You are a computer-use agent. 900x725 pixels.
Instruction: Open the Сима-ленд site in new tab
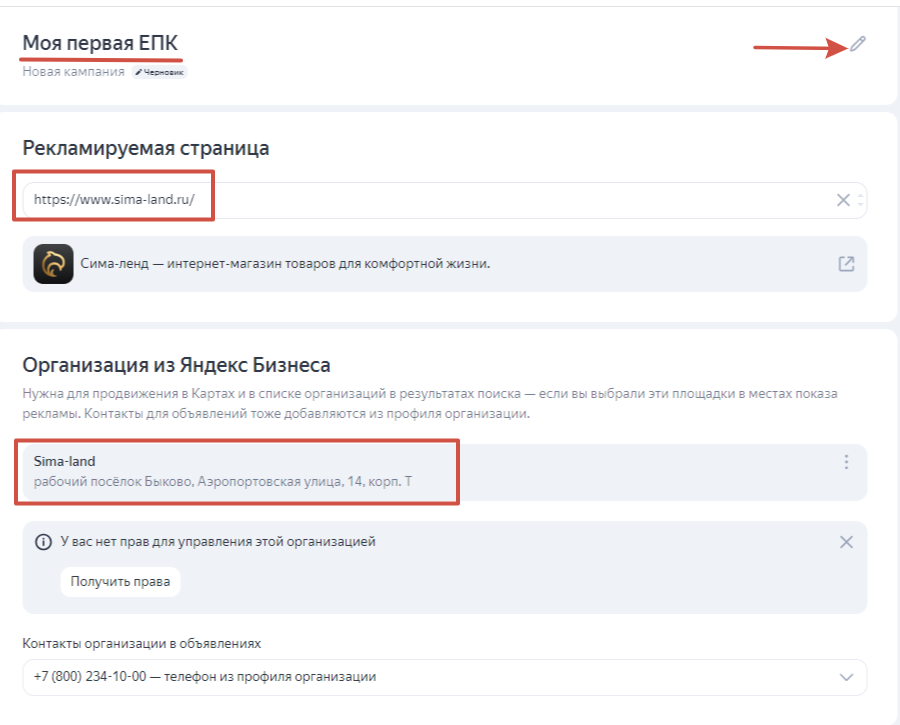pyautogui.click(x=846, y=264)
